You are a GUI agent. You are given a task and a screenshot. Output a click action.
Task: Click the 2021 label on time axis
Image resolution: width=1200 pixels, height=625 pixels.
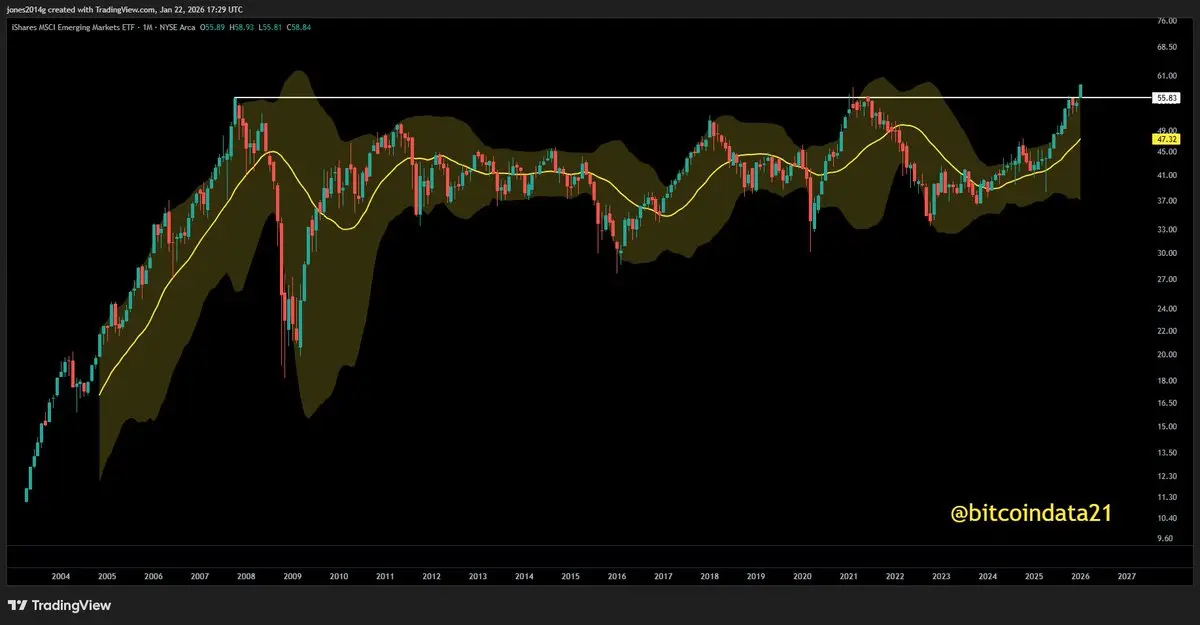click(x=849, y=577)
